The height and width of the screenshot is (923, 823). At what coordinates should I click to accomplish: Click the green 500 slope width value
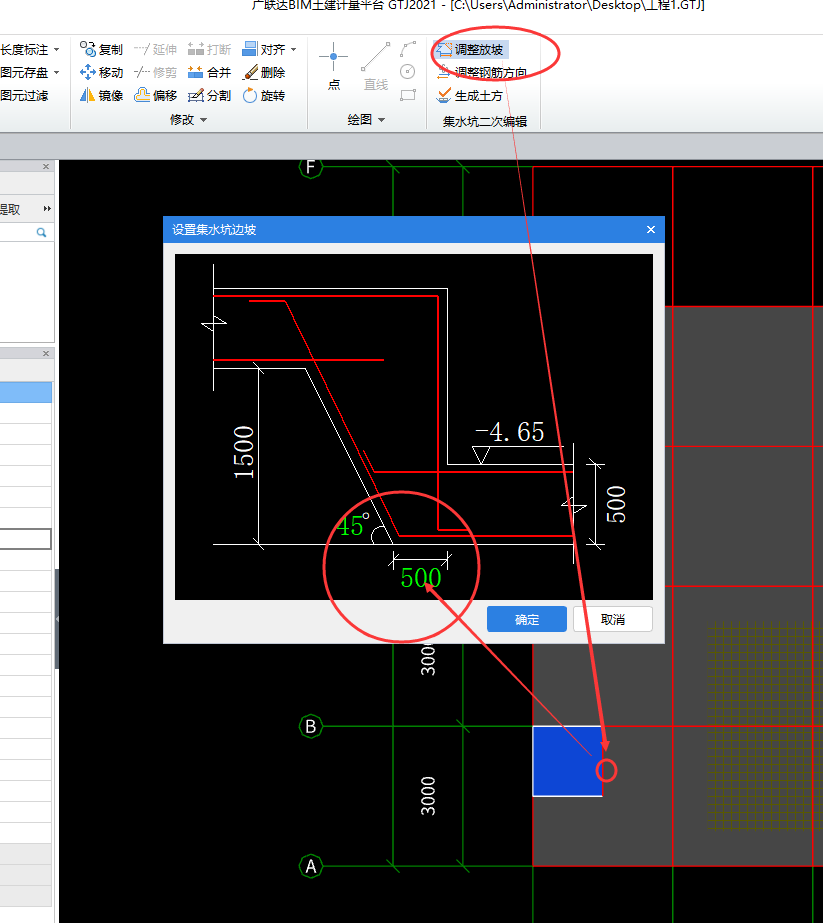click(421, 577)
